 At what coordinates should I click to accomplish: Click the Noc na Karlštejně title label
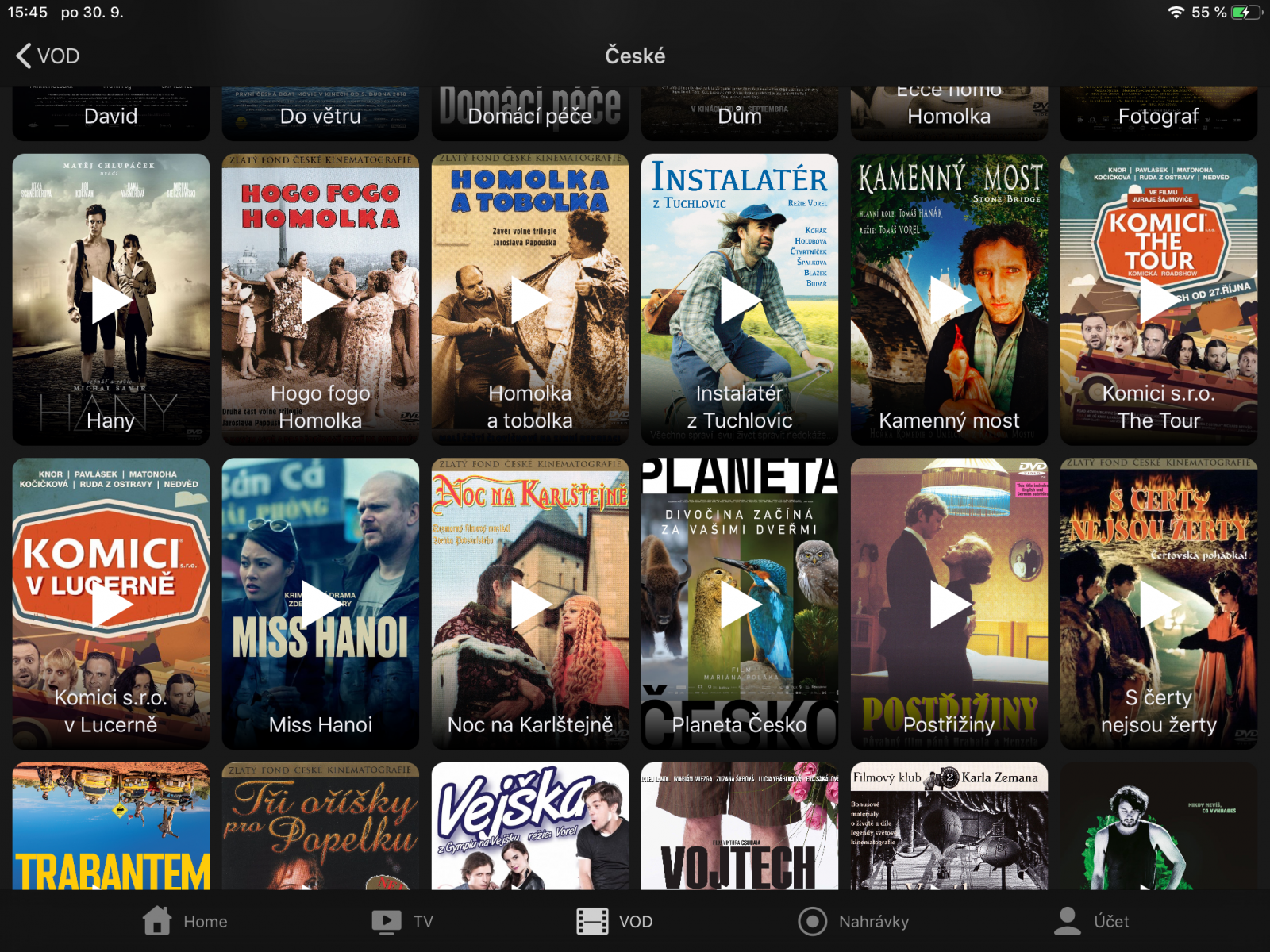[x=530, y=724]
